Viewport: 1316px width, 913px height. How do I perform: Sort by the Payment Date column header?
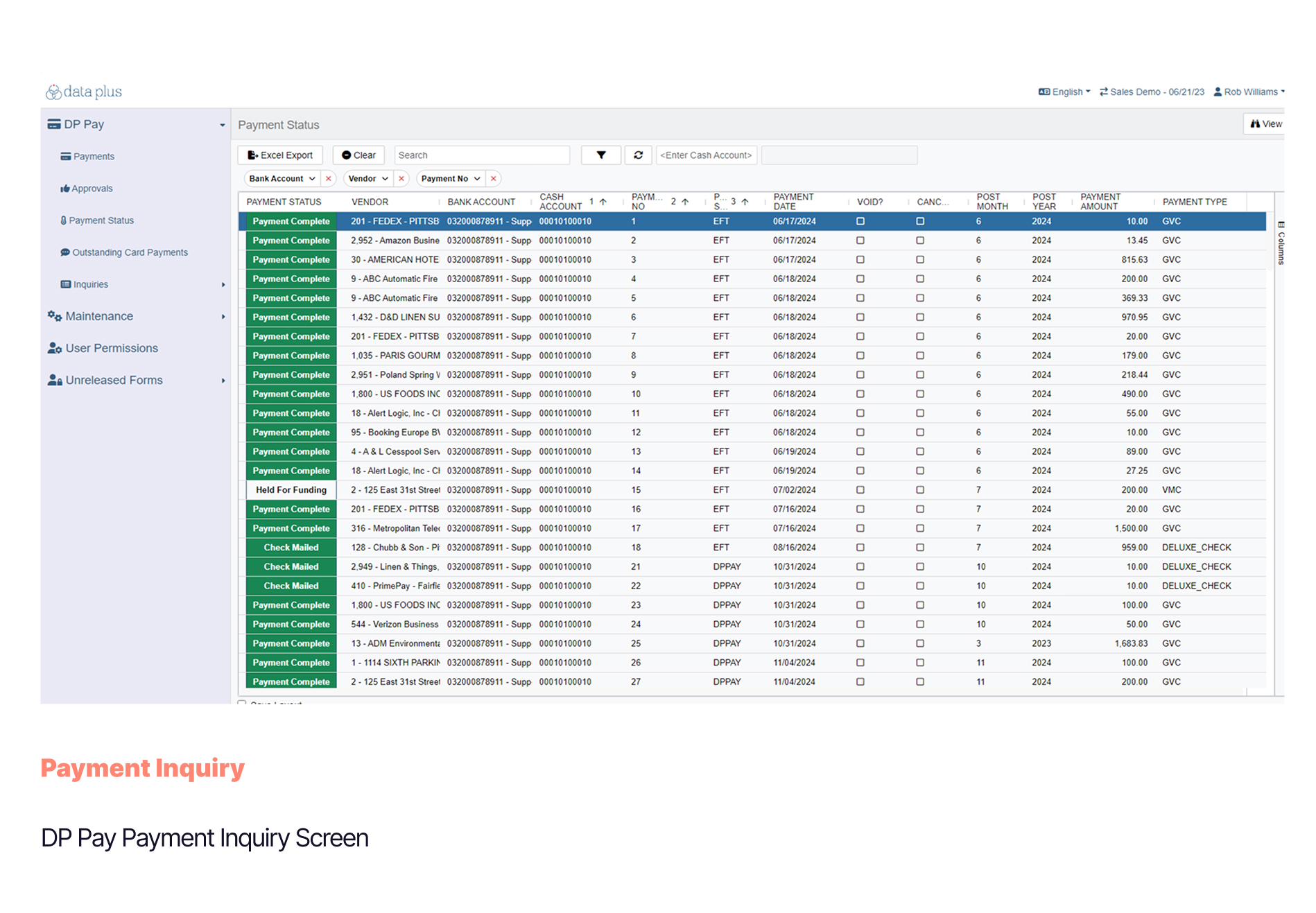pyautogui.click(x=793, y=202)
